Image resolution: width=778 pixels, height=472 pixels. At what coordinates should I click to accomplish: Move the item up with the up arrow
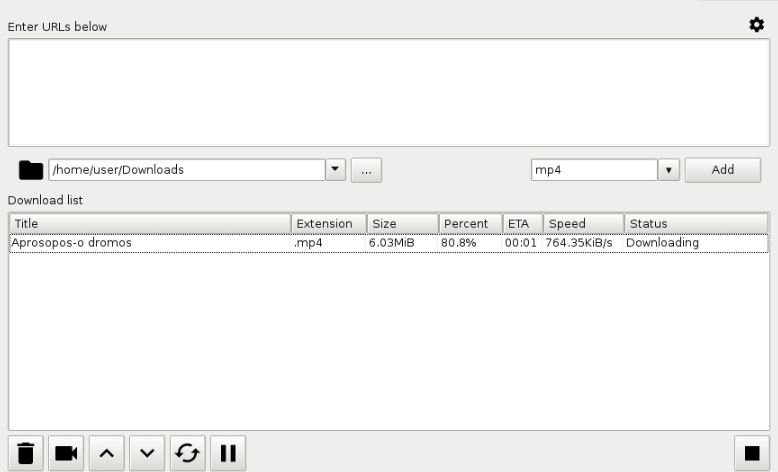(x=107, y=453)
